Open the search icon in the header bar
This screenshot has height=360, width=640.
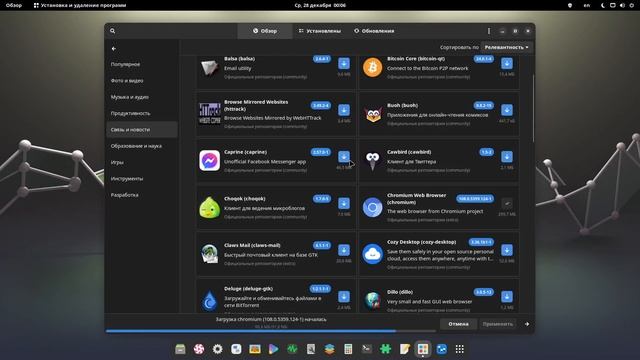(113, 31)
